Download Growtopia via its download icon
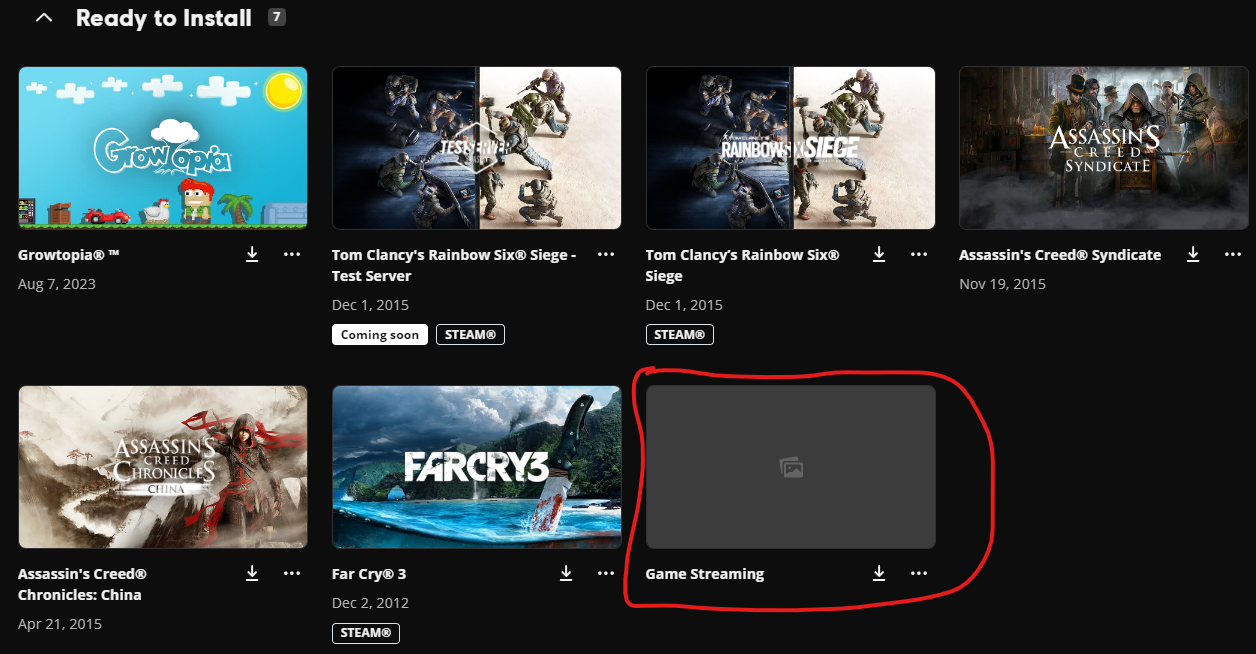 [x=252, y=255]
